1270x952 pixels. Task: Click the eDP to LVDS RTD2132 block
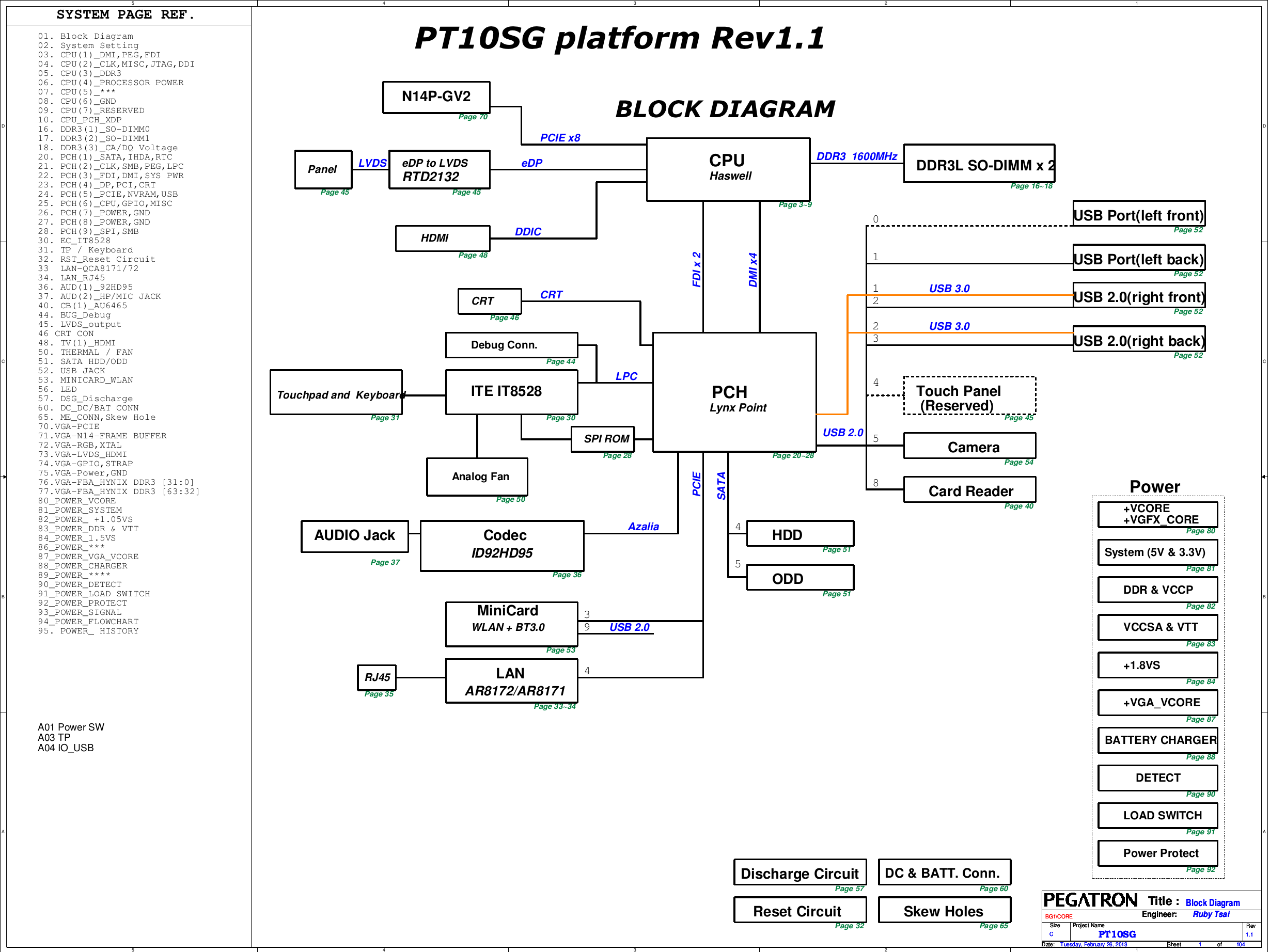[439, 170]
